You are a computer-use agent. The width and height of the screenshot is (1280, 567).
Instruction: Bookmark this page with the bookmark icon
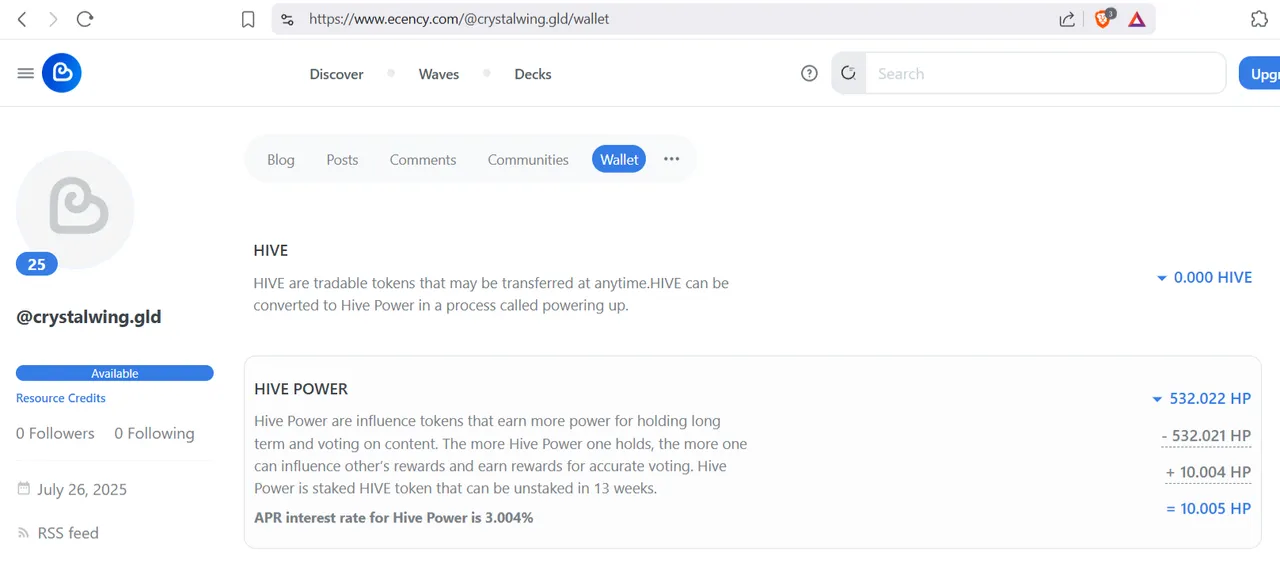(x=248, y=19)
